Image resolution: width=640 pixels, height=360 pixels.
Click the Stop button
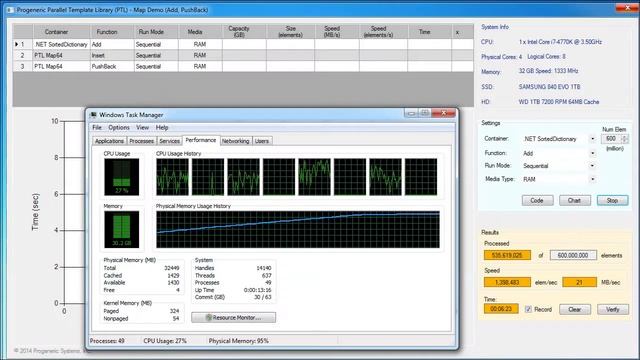(x=612, y=200)
